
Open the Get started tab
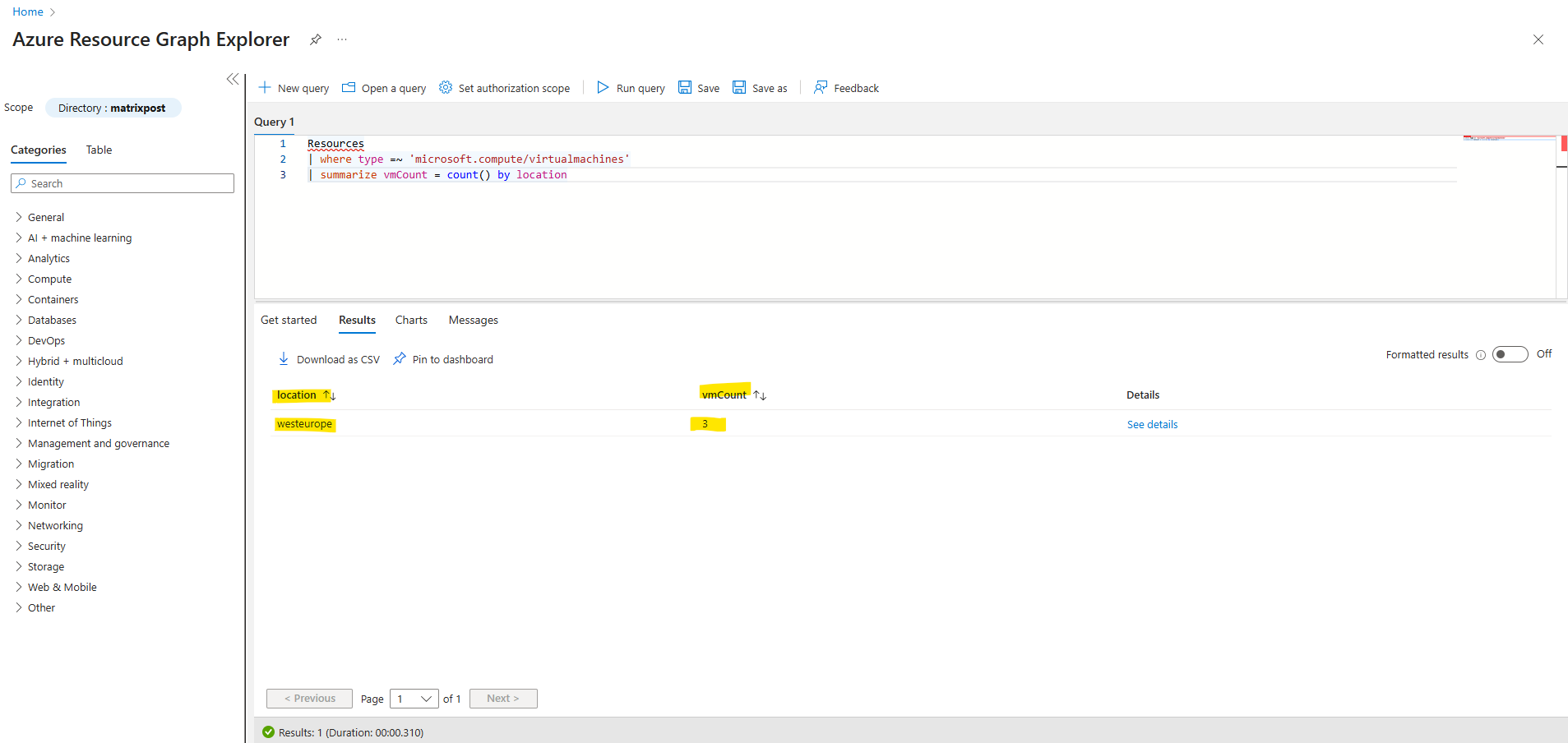point(289,320)
